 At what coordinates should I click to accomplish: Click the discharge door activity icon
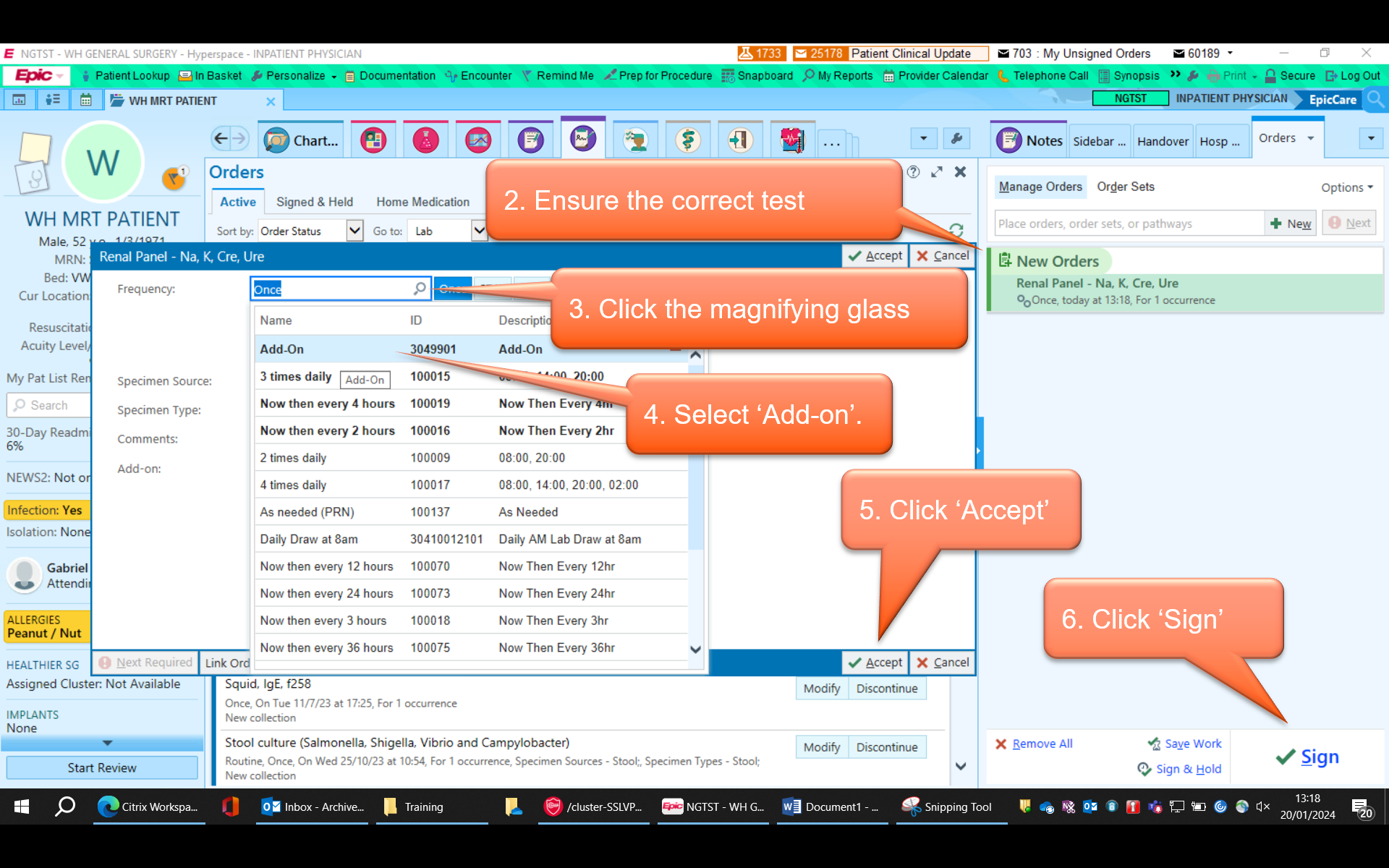(740, 140)
